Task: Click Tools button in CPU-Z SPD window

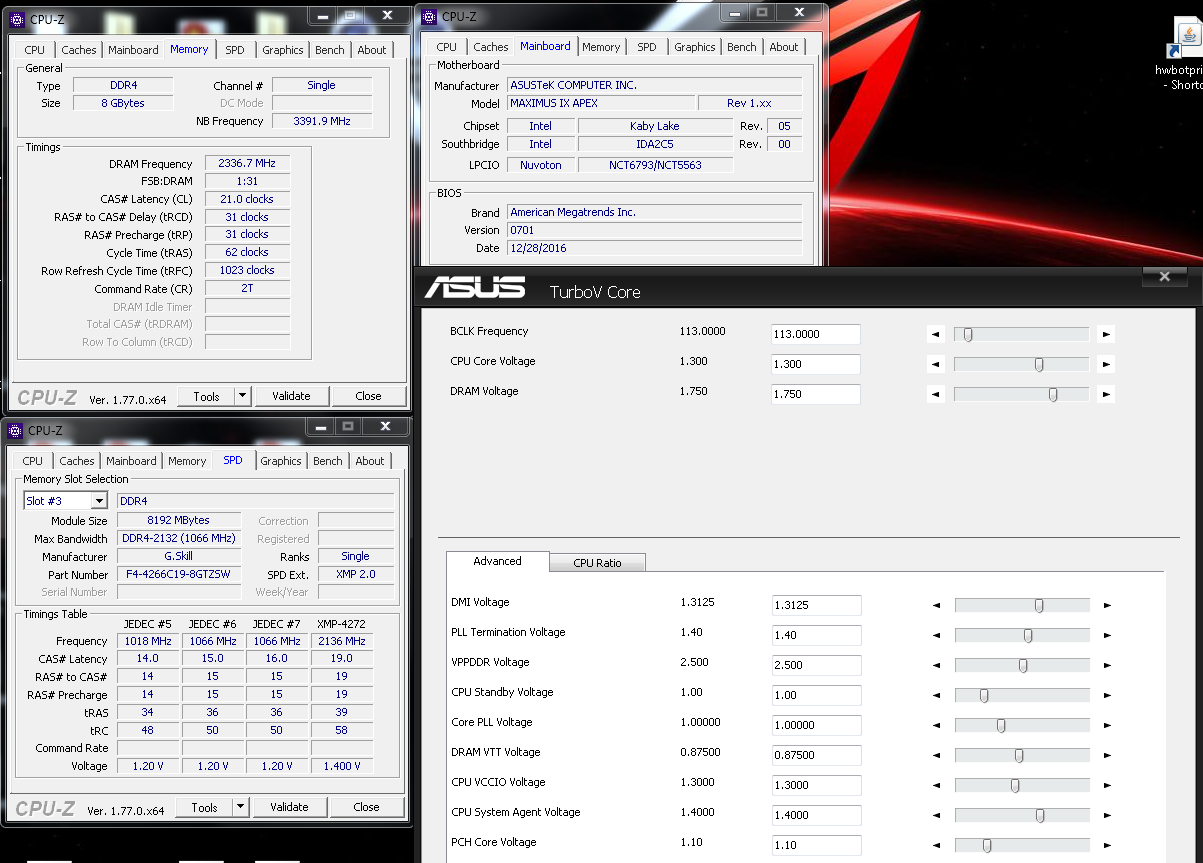Action: tap(204, 807)
